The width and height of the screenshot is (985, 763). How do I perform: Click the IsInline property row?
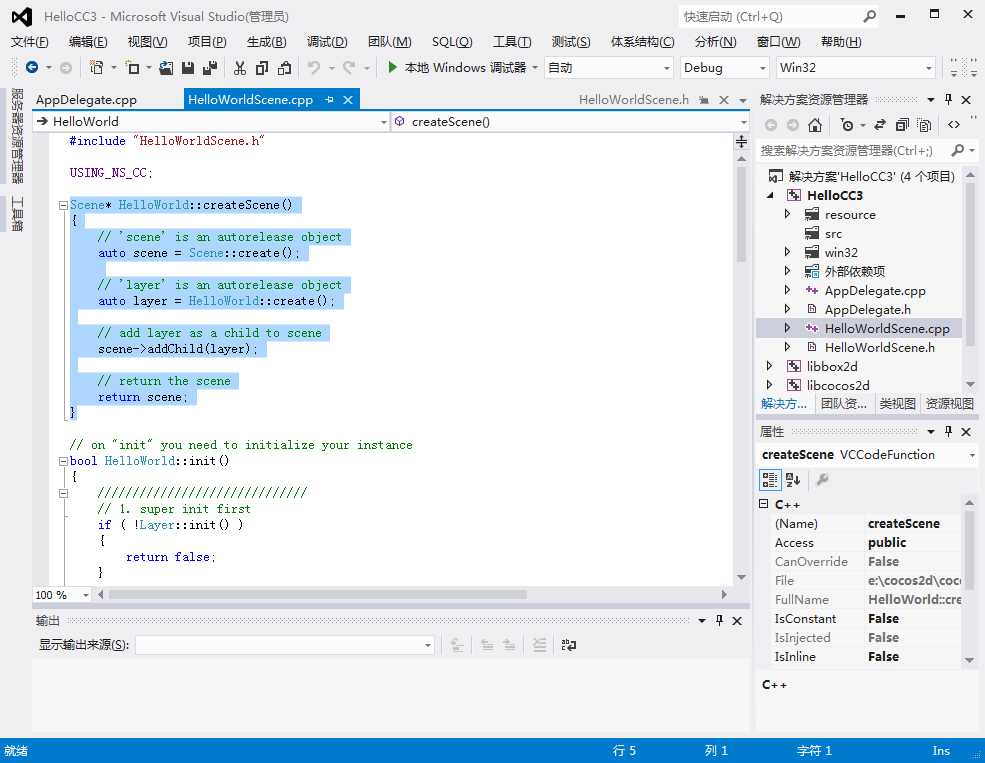[x=866, y=656]
